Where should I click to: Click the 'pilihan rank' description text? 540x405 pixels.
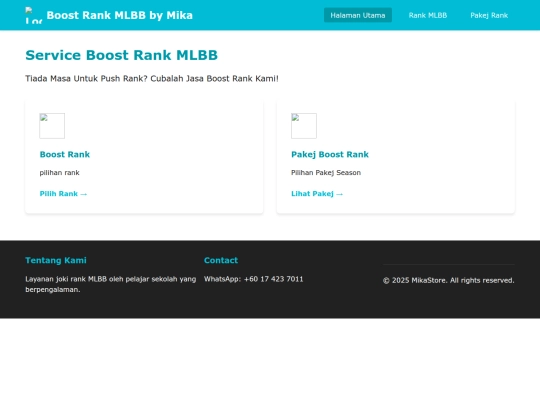pos(60,173)
